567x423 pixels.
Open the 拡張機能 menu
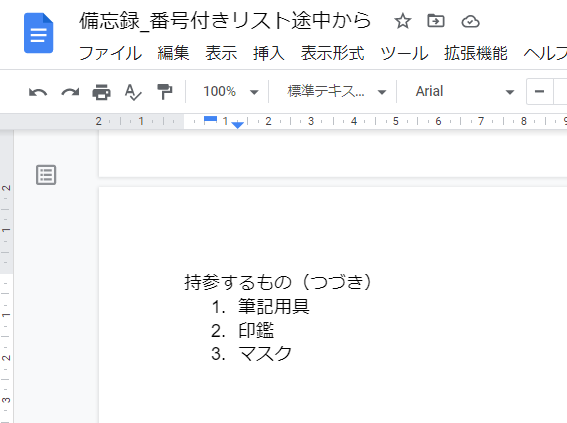click(476, 53)
